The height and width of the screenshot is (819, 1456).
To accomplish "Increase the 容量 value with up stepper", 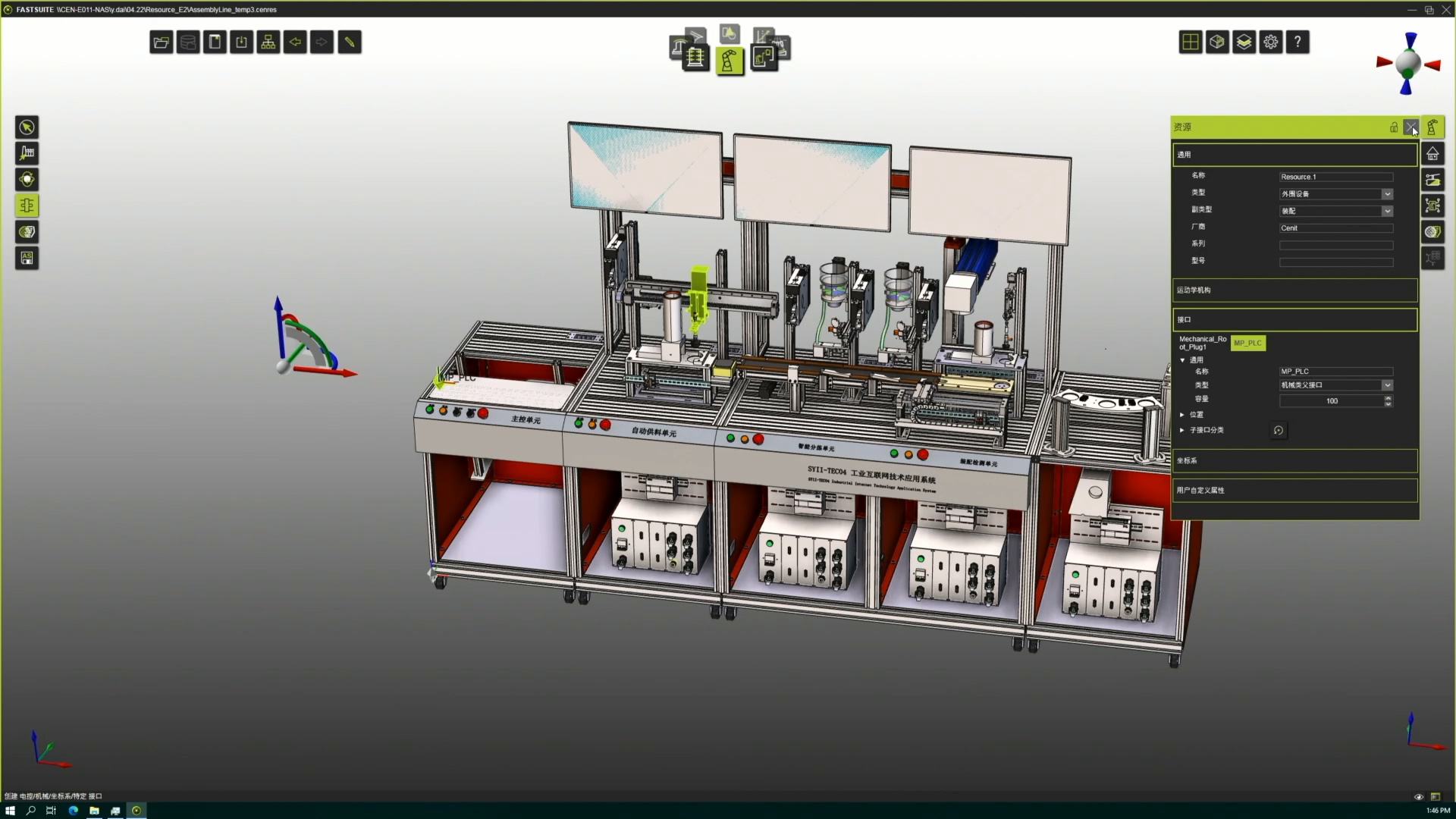I will [1388, 397].
